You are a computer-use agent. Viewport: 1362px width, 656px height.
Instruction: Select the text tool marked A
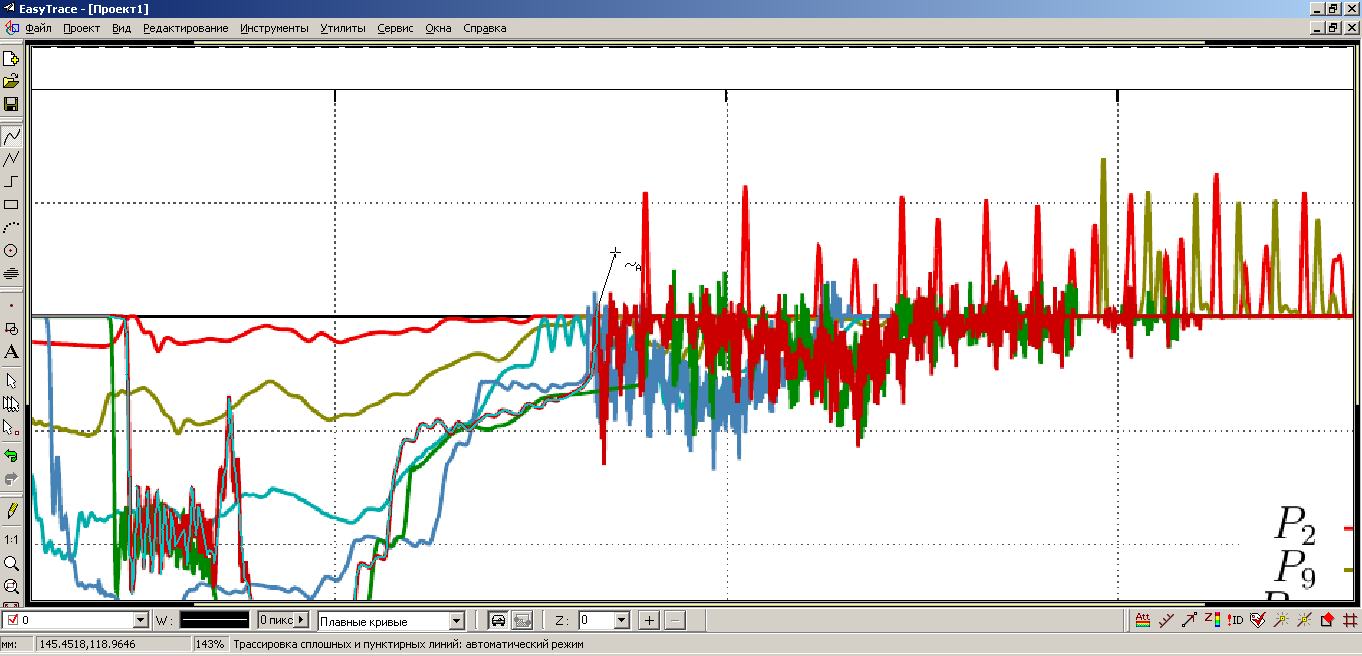(x=11, y=351)
